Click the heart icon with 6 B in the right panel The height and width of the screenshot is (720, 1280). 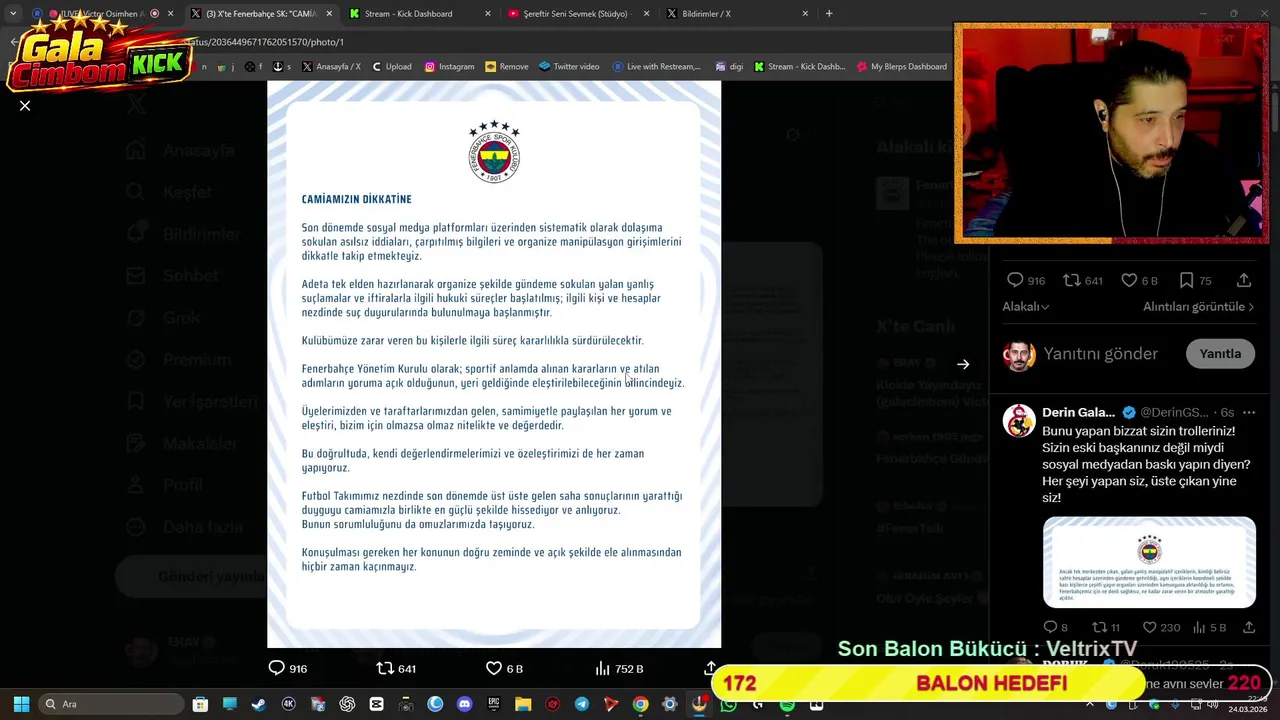pos(1129,280)
